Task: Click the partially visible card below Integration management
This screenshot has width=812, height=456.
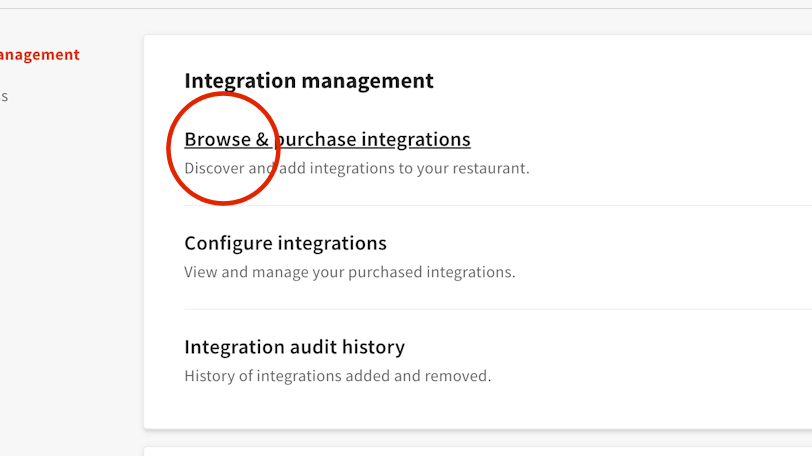Action: [x=477, y=451]
